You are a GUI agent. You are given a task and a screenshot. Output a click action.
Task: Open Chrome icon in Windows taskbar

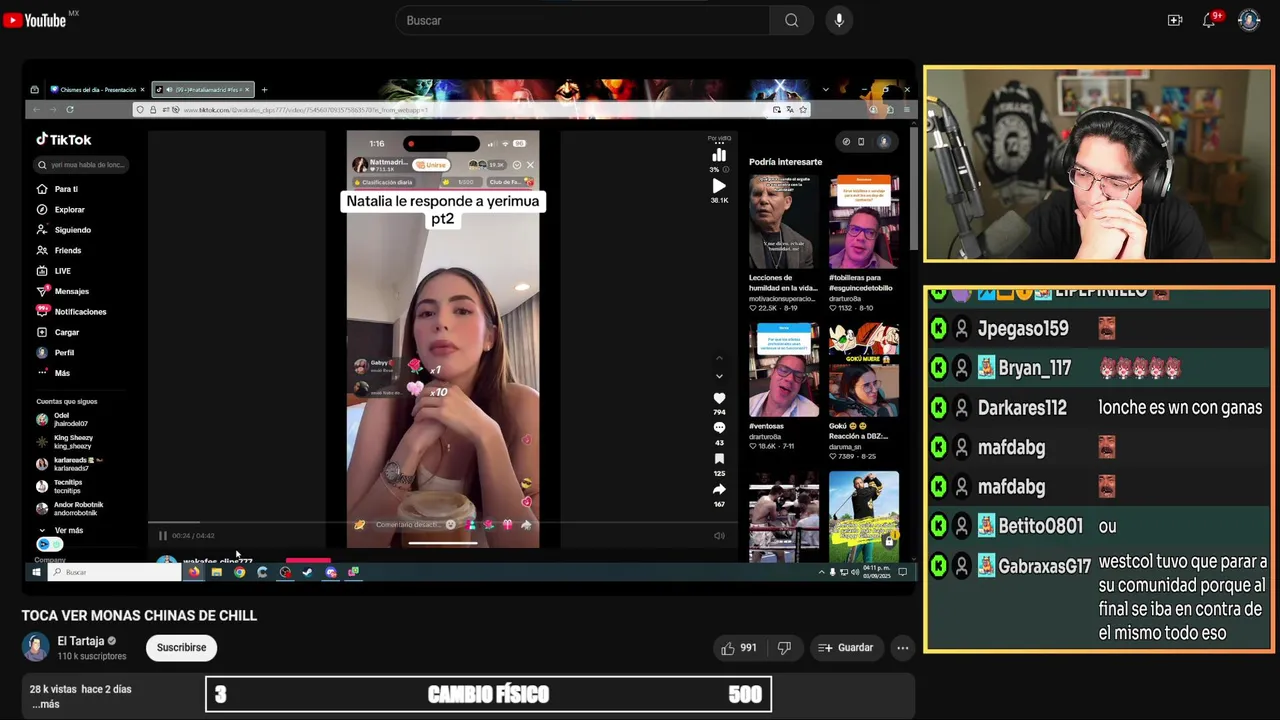click(x=239, y=572)
